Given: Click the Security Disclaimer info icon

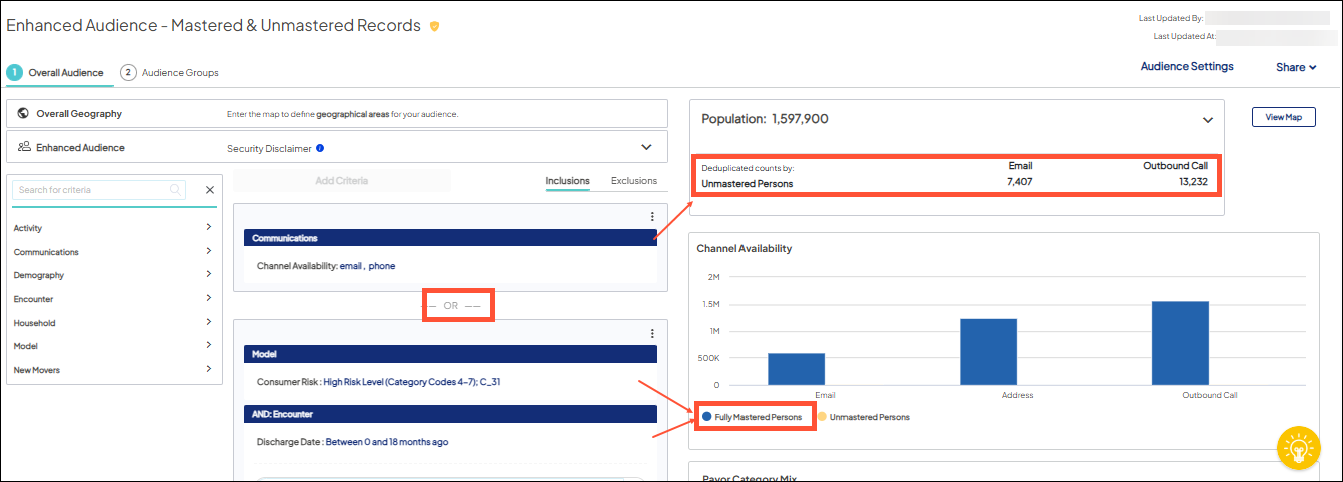Looking at the screenshot, I should coord(320,148).
